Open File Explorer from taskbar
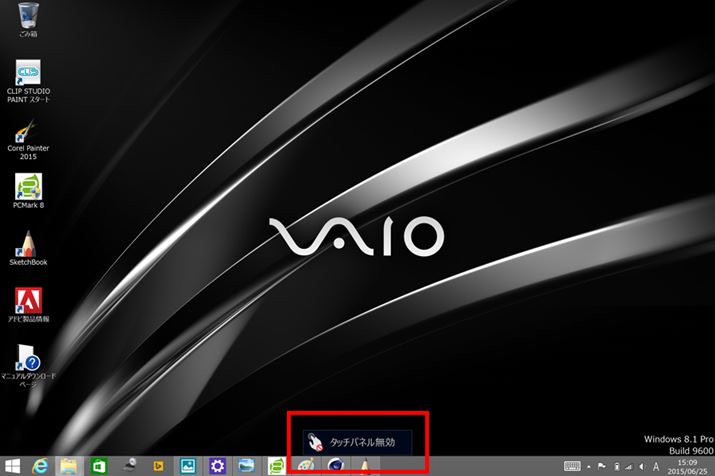The width and height of the screenshot is (715, 476). point(69,466)
